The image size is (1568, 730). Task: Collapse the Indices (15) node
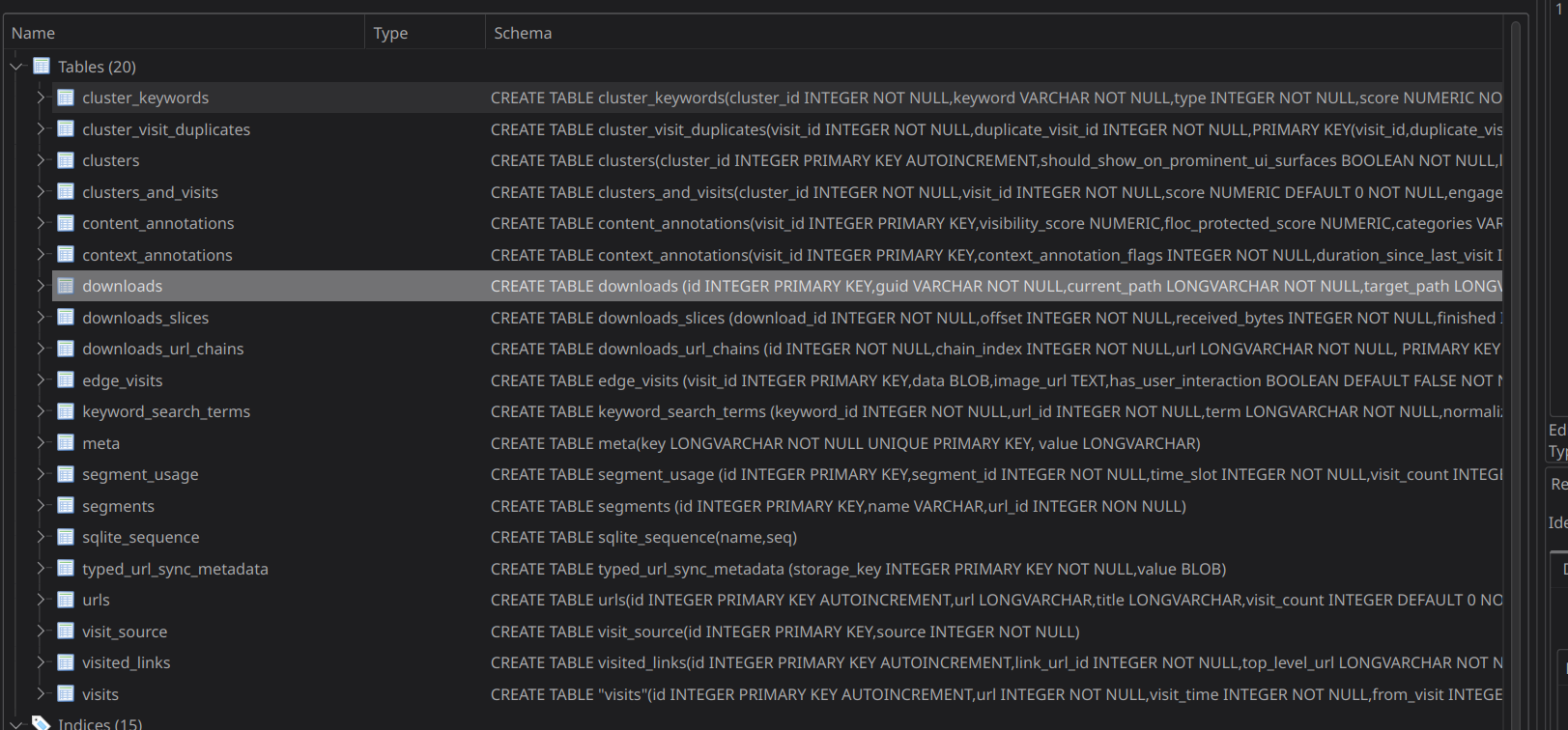(16, 723)
